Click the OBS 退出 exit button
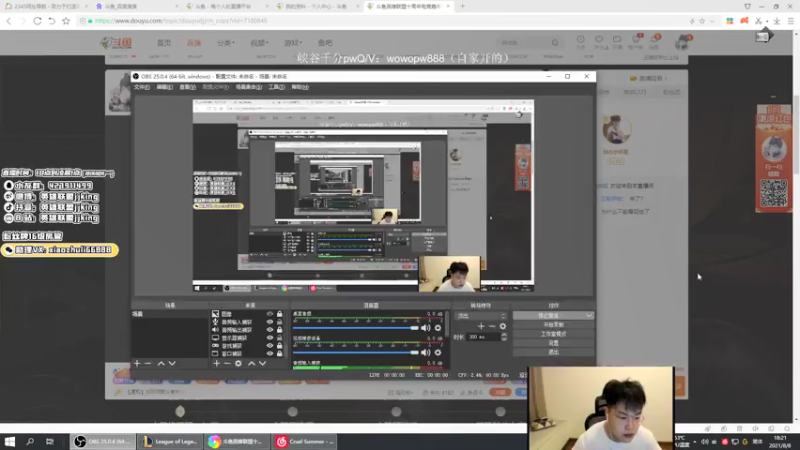The image size is (800, 450). pyautogui.click(x=554, y=352)
